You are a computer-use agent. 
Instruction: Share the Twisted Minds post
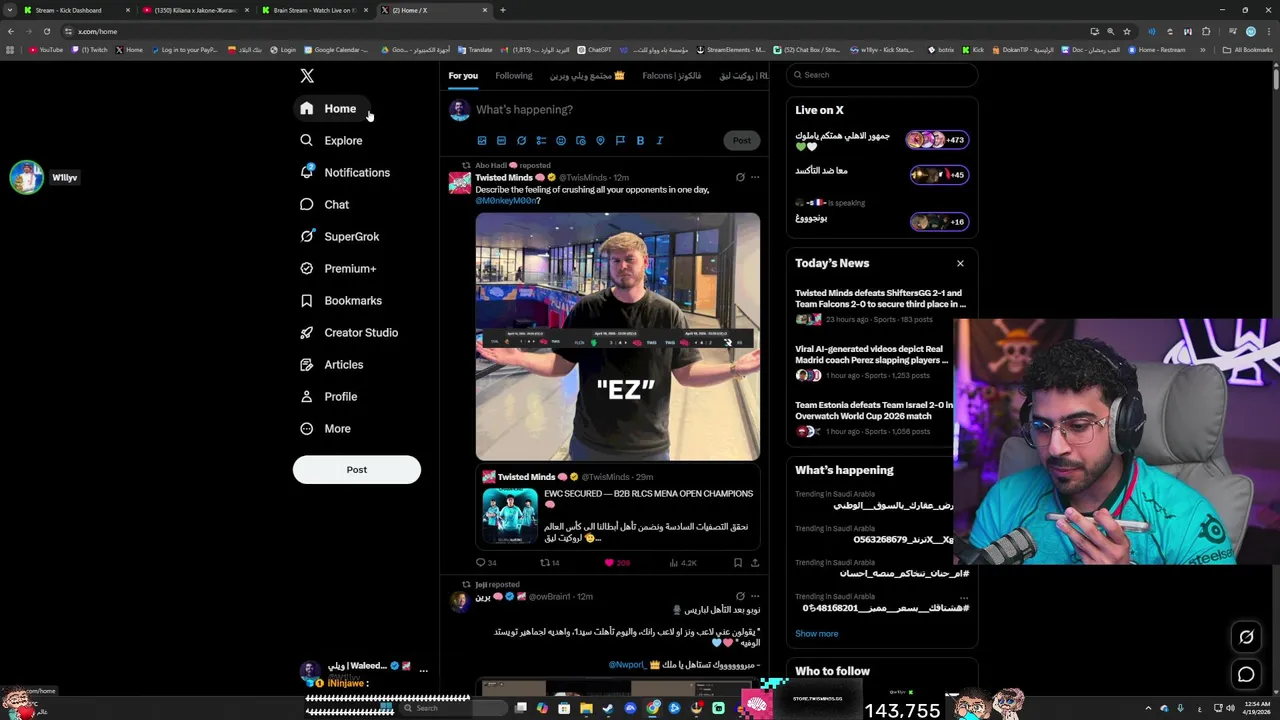pyautogui.click(x=755, y=563)
